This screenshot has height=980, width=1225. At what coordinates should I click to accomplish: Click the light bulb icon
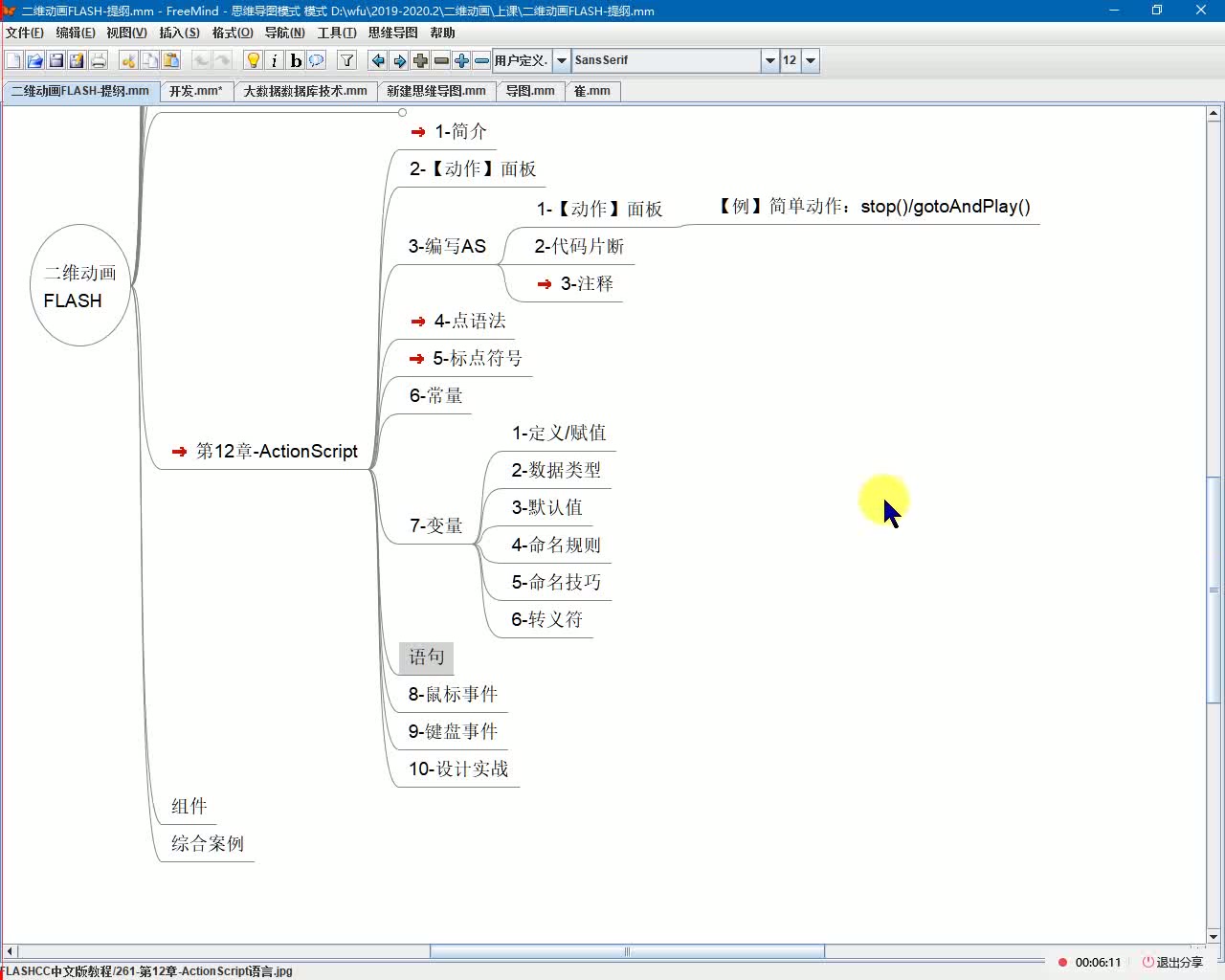(253, 60)
